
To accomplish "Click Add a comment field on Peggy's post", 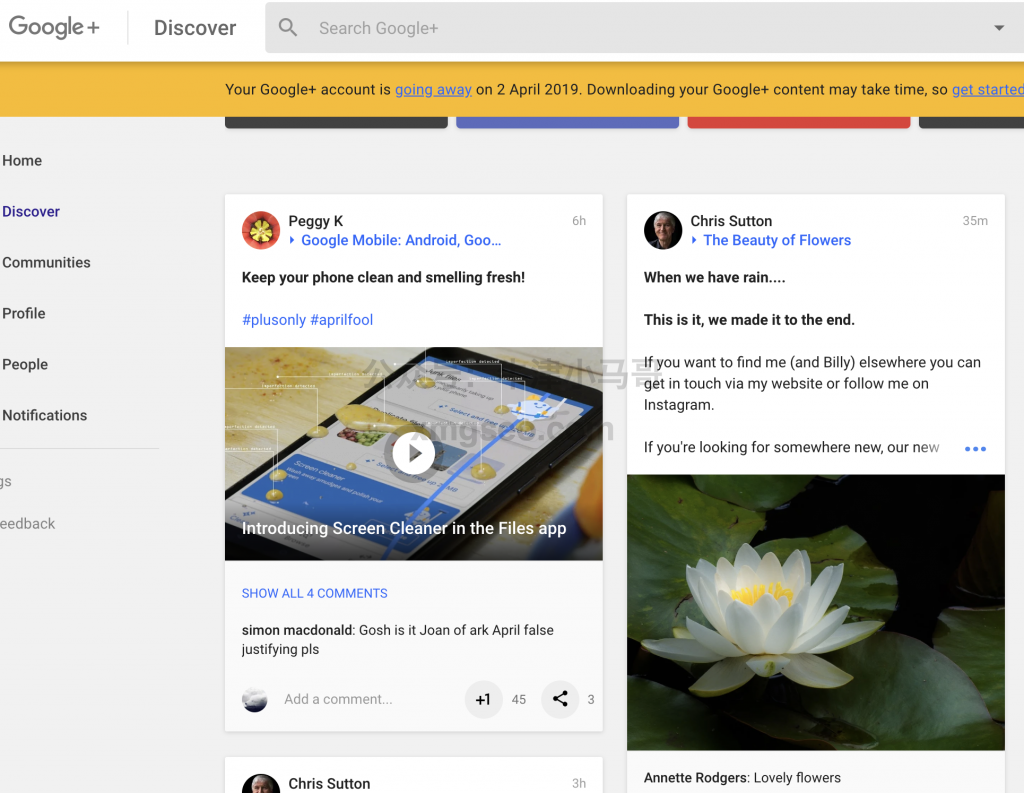I will click(x=338, y=700).
